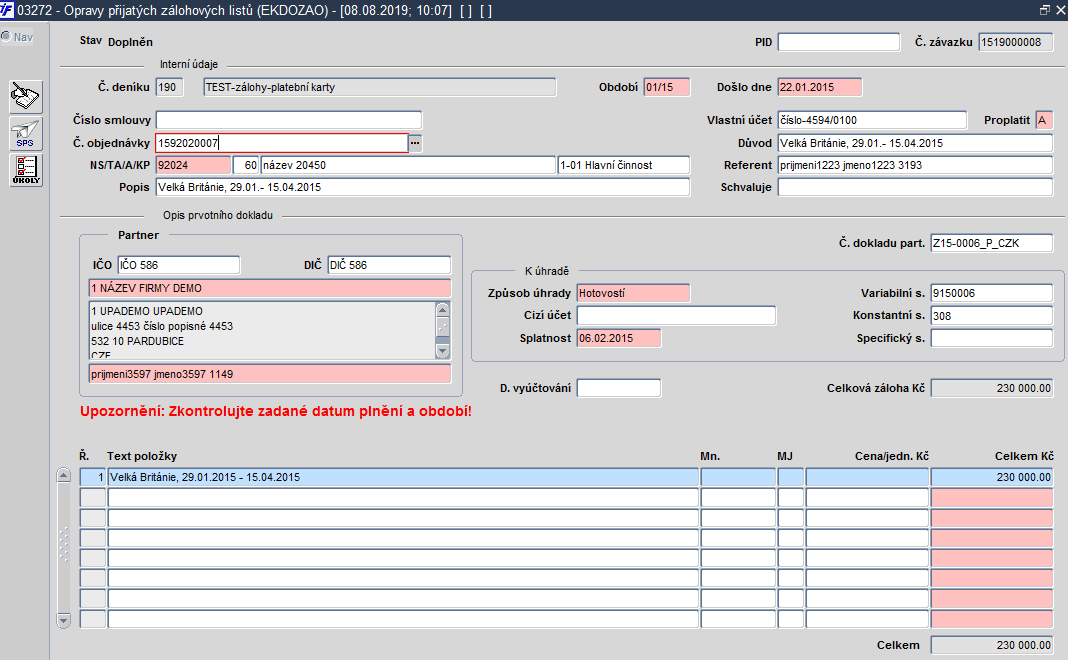The height and width of the screenshot is (660, 1068).
Task: Open the ÚKOLY tasks checklist icon
Action: click(x=26, y=170)
